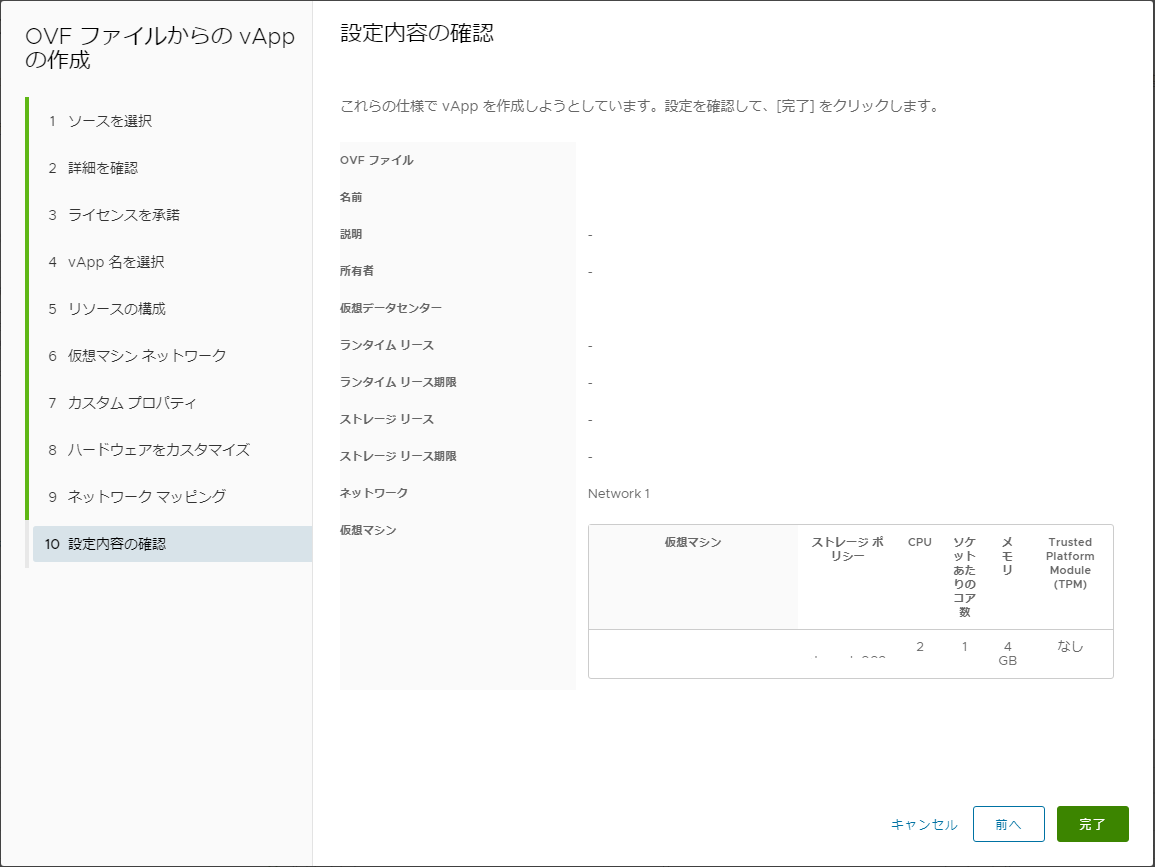Viewport: 1155px width, 867px height.
Task: Select step 10 設定内容の確認
Action: pos(172,544)
